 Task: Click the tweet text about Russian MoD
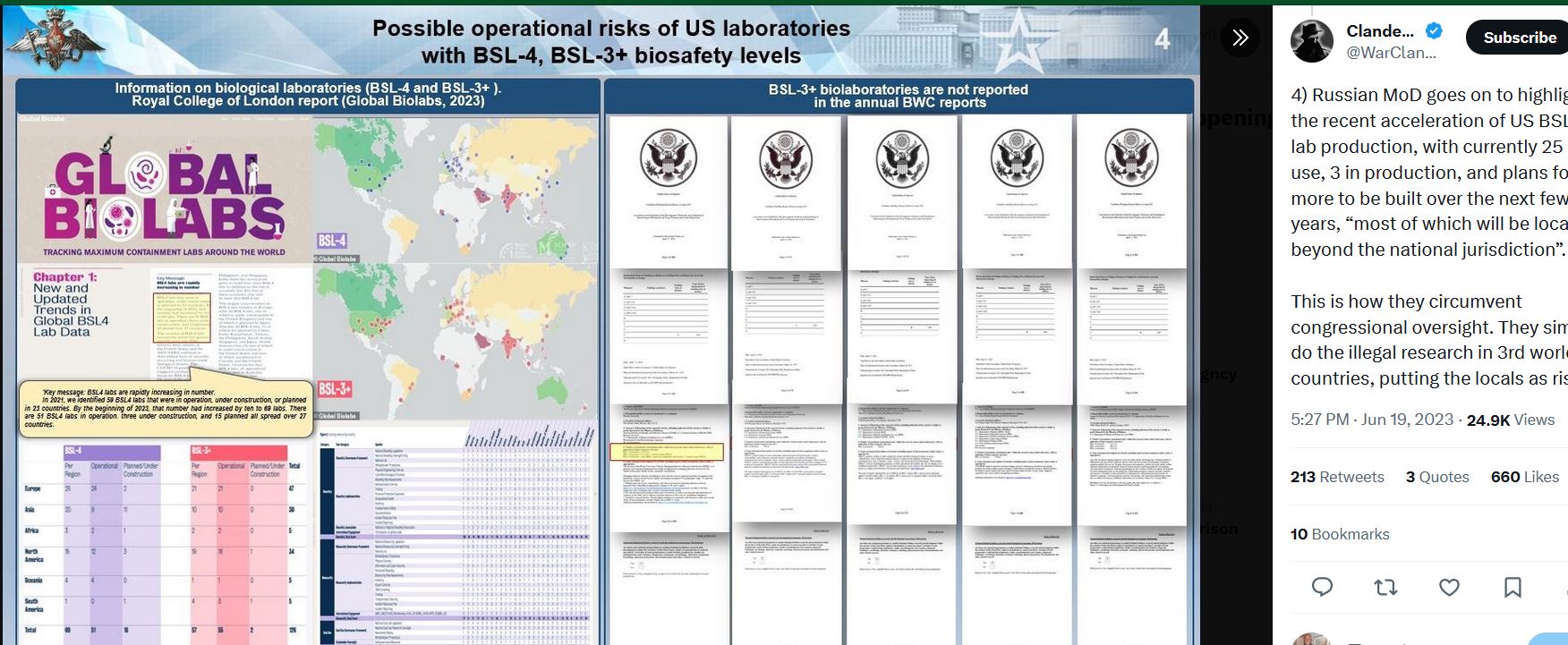[x=1428, y=172]
